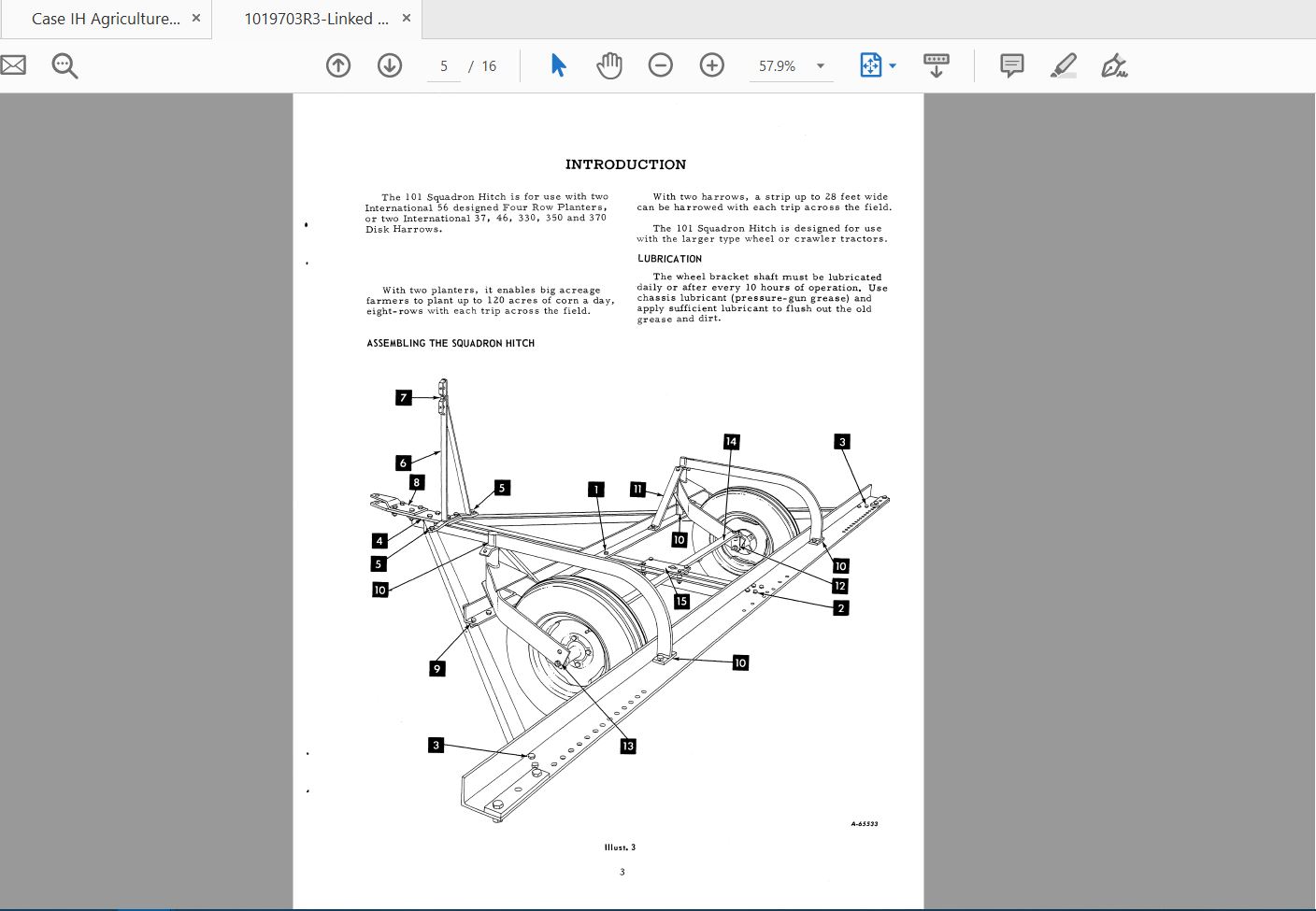Expand the 57.9% zoom level dropdown

click(821, 66)
